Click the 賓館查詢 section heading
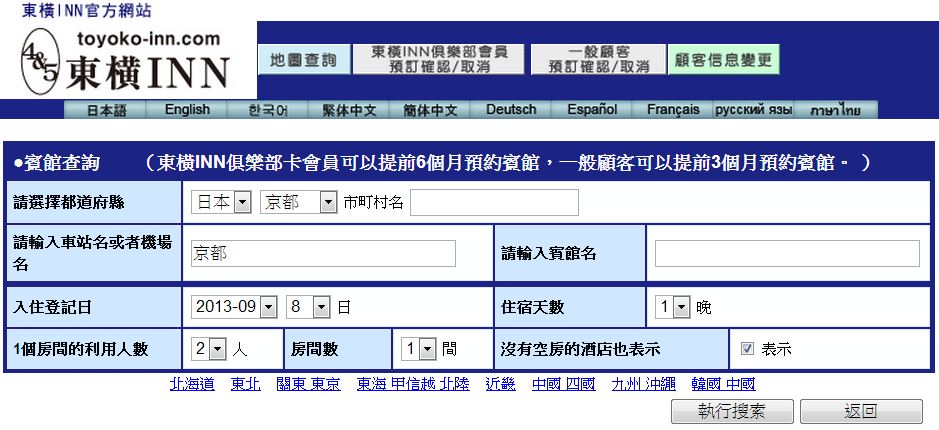939x430 pixels. point(57,163)
